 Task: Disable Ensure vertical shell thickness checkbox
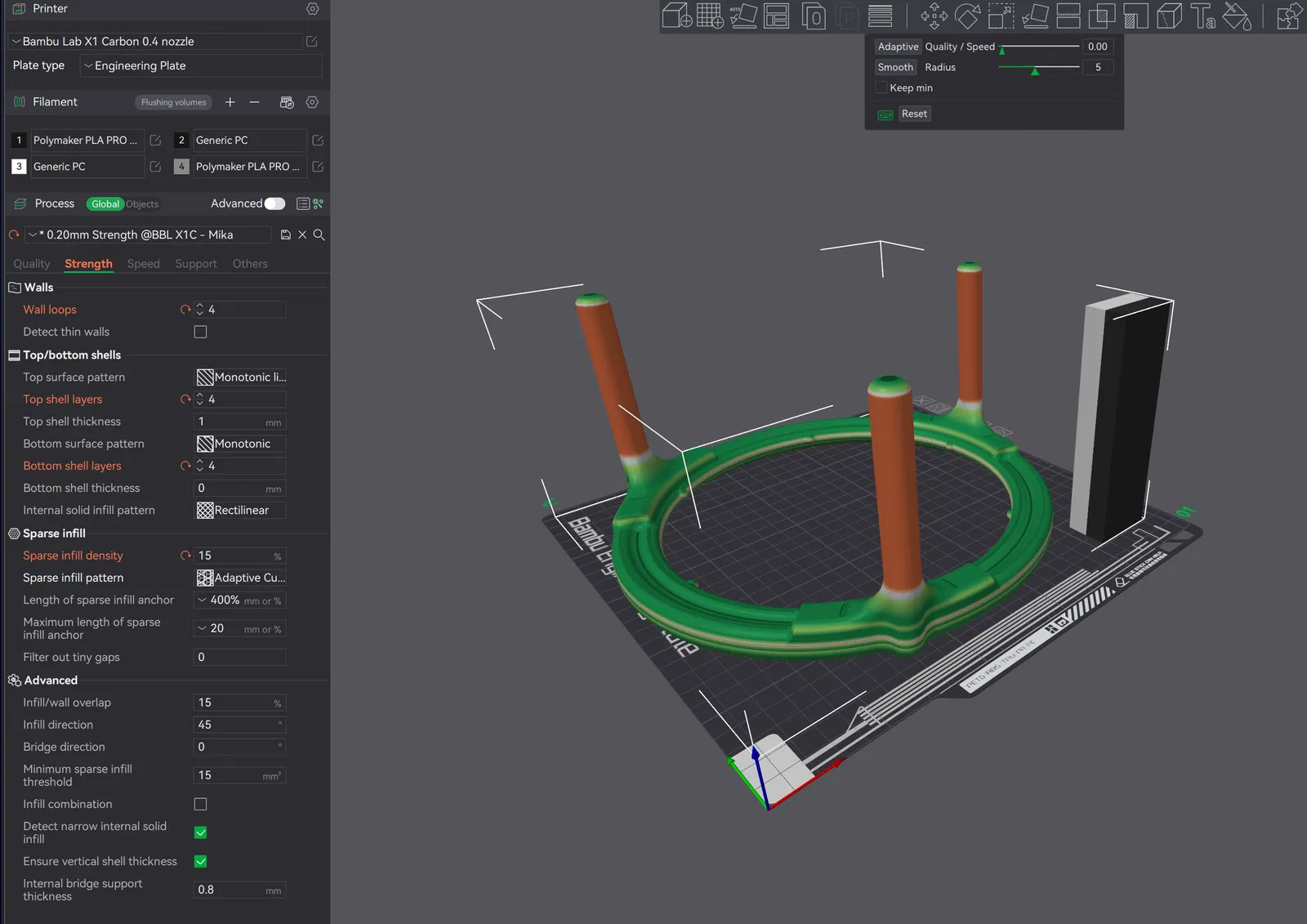tap(200, 861)
